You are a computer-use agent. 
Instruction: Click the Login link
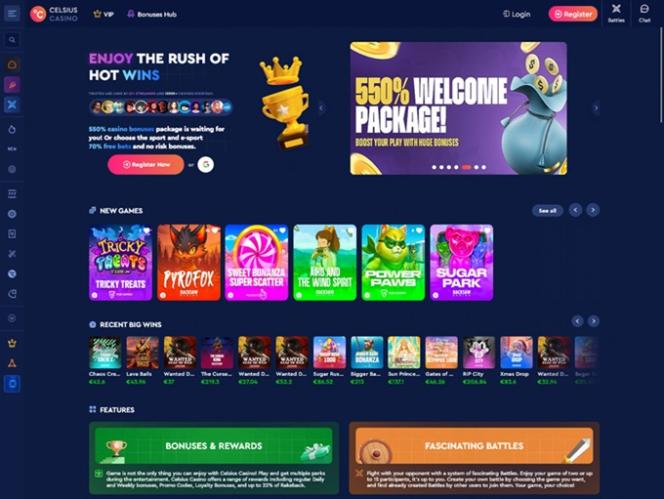pos(517,14)
